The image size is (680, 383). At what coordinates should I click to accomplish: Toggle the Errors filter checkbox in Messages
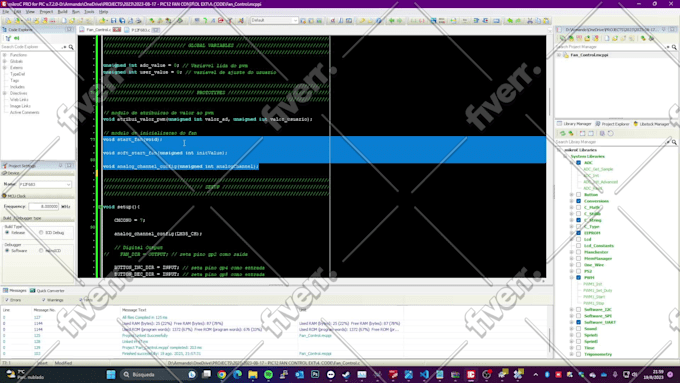pyautogui.click(x=6, y=300)
